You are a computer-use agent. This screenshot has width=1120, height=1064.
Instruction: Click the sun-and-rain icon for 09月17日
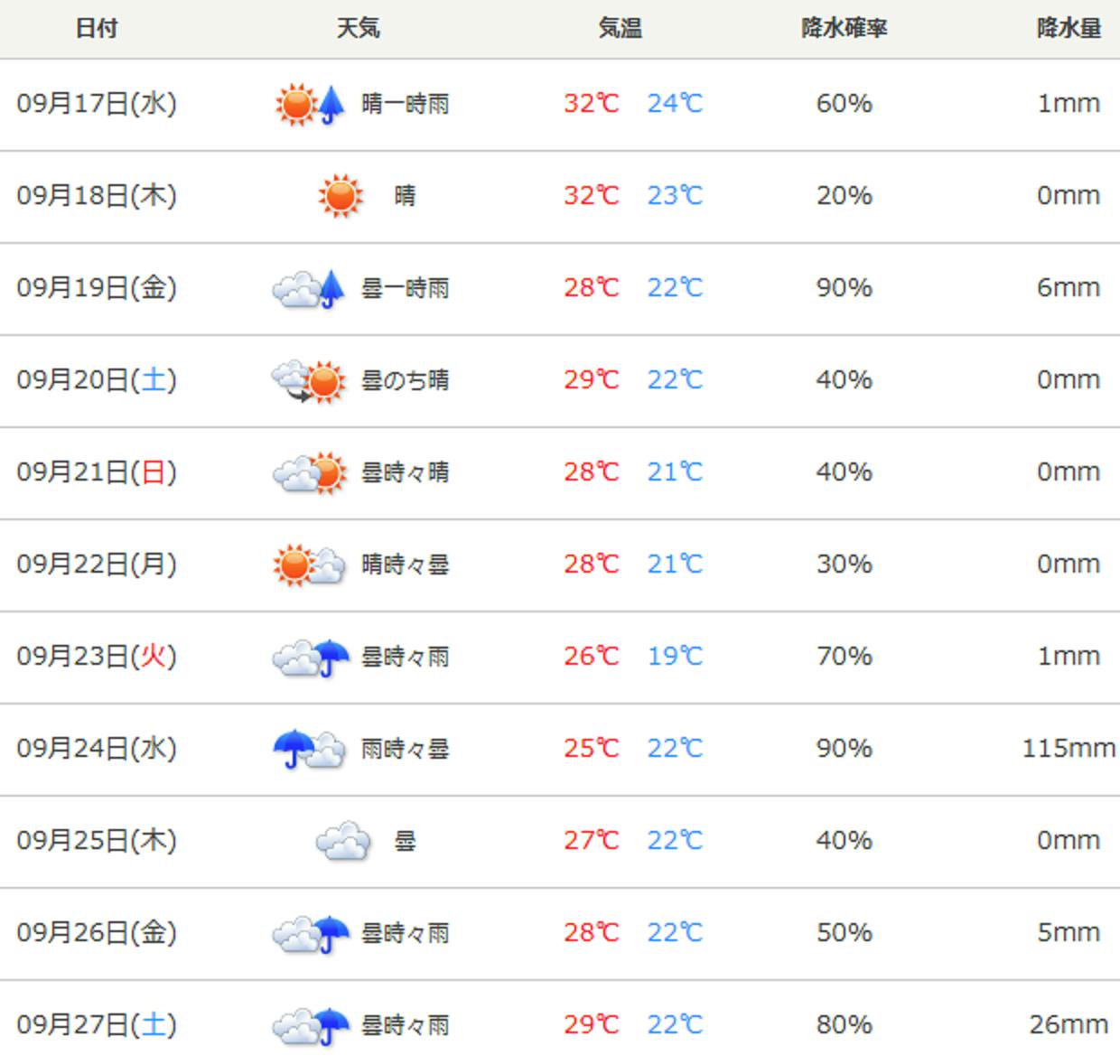click(x=310, y=105)
